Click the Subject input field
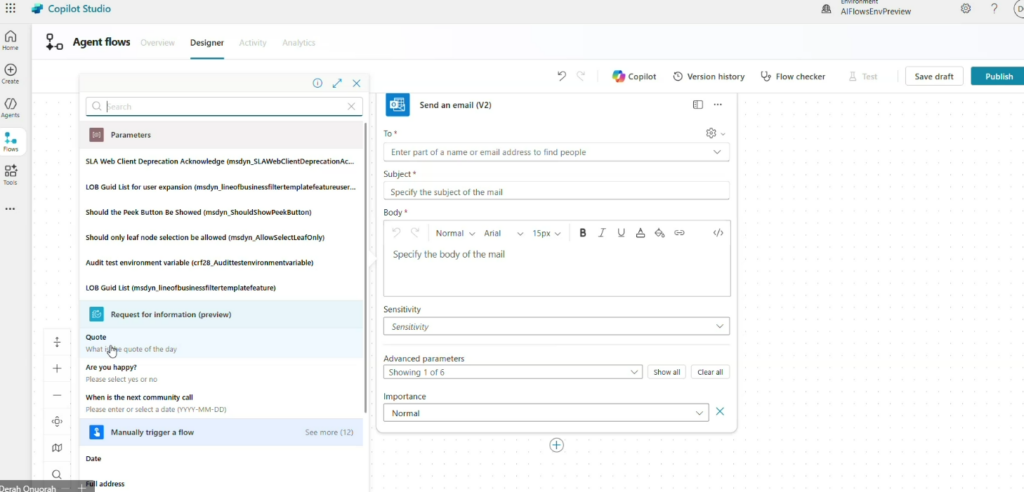Image resolution: width=1024 pixels, height=492 pixels. click(x=556, y=192)
